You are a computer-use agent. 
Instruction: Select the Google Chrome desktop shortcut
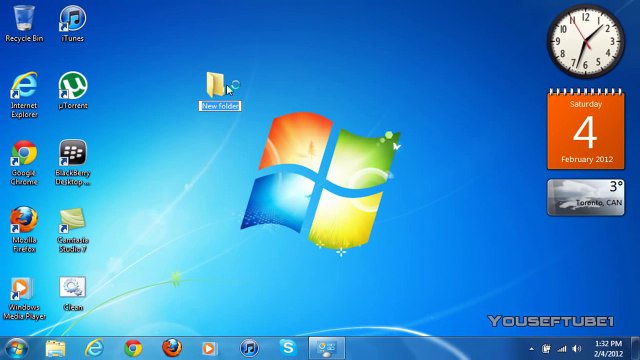click(24, 162)
